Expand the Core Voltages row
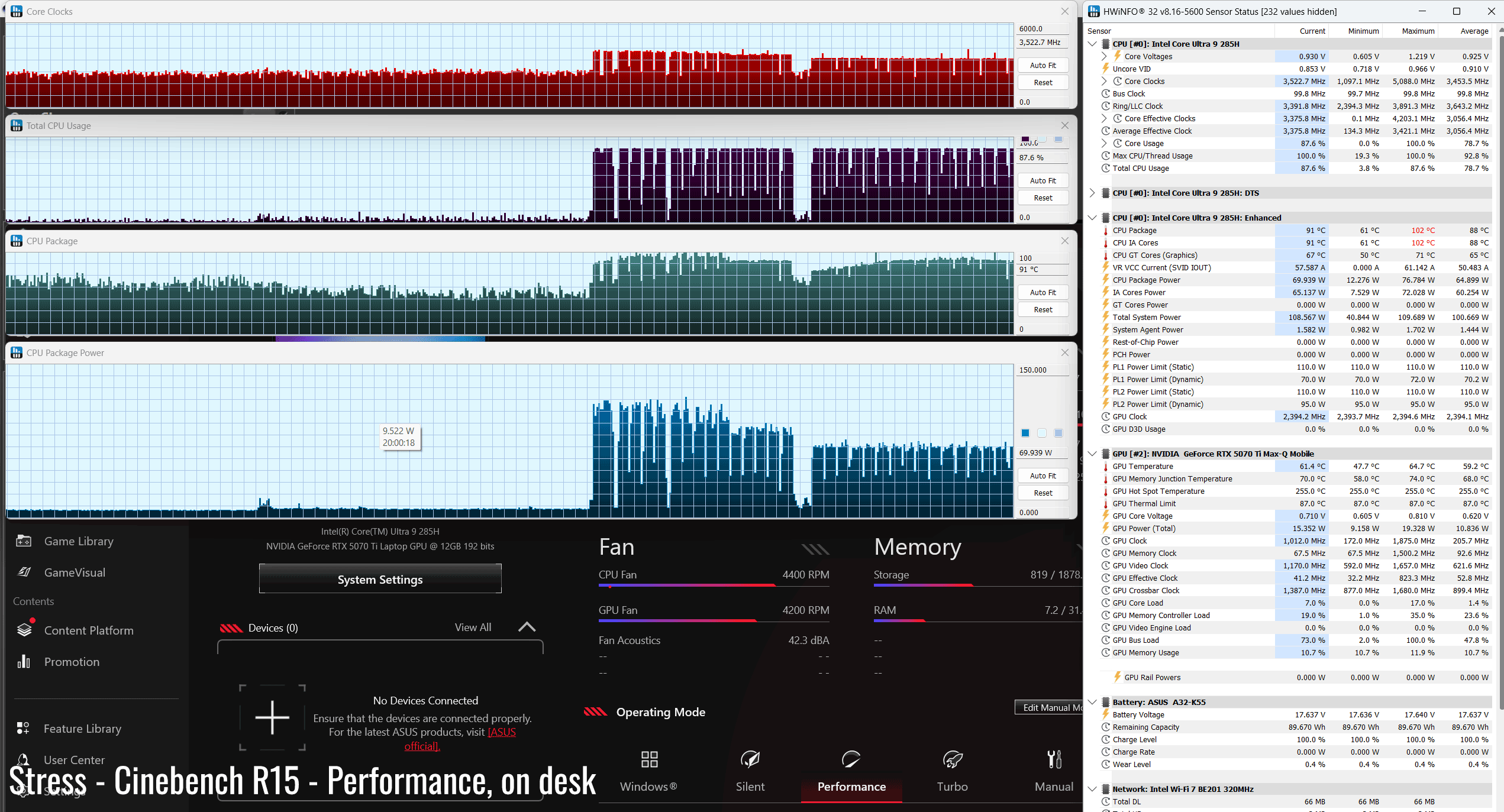The image size is (1504, 812). (x=1104, y=56)
